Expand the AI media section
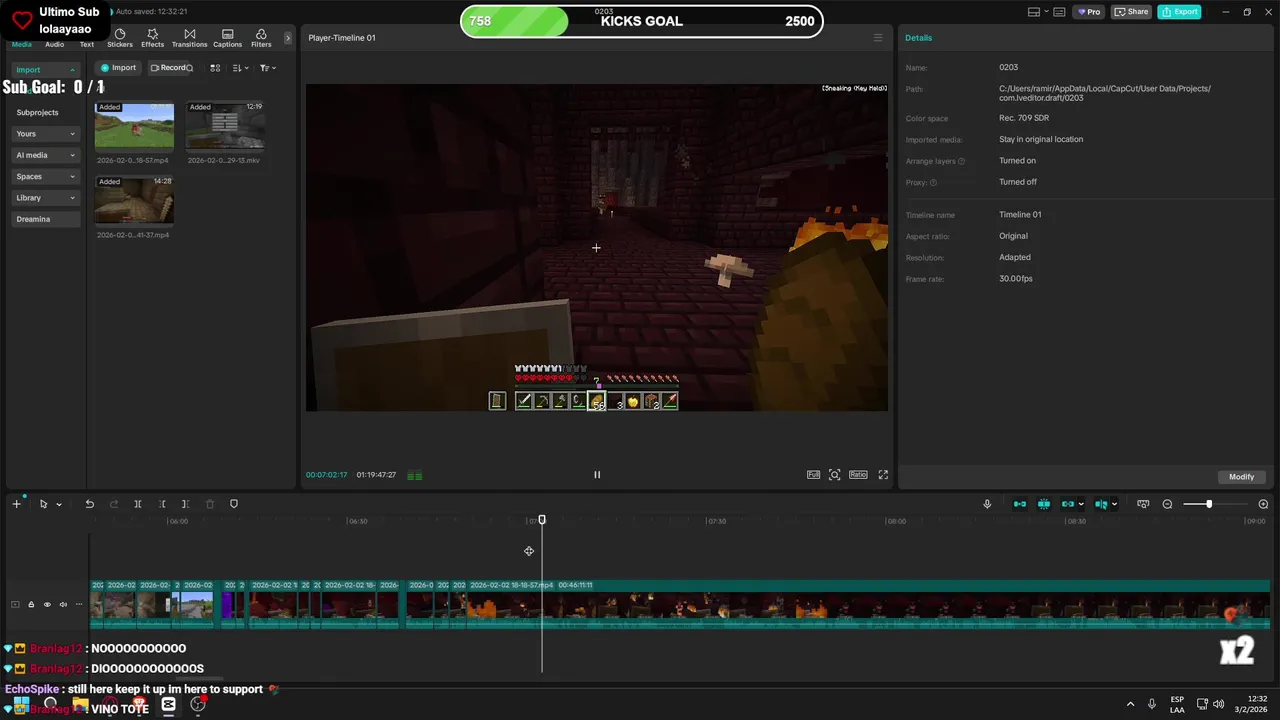 [x=46, y=155]
